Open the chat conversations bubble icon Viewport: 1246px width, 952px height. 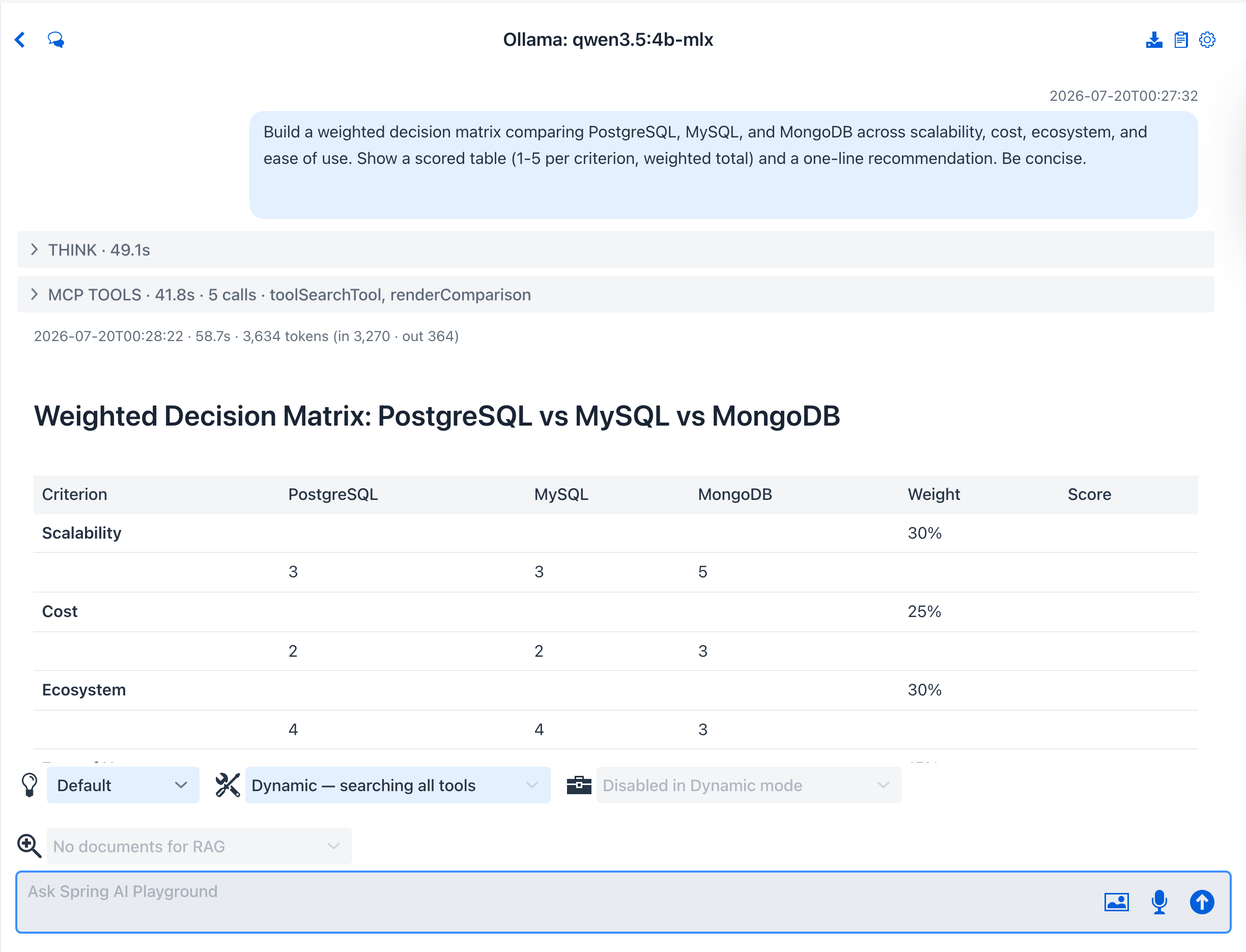[55, 40]
